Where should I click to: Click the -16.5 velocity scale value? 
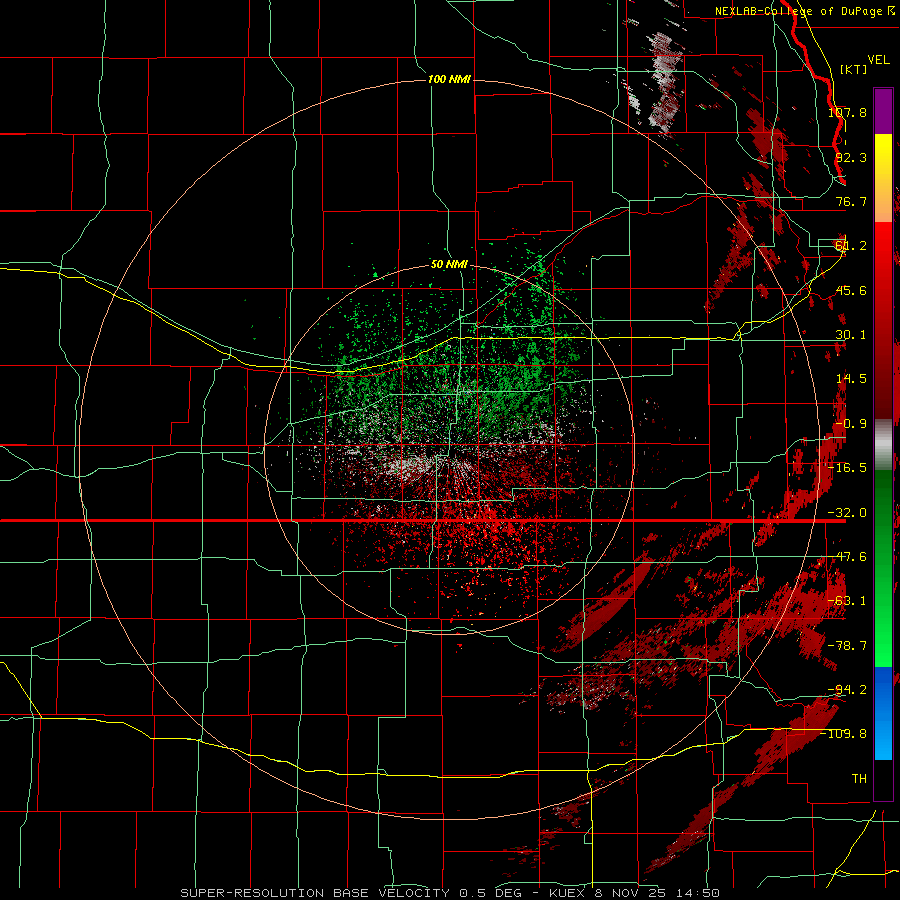click(x=847, y=468)
